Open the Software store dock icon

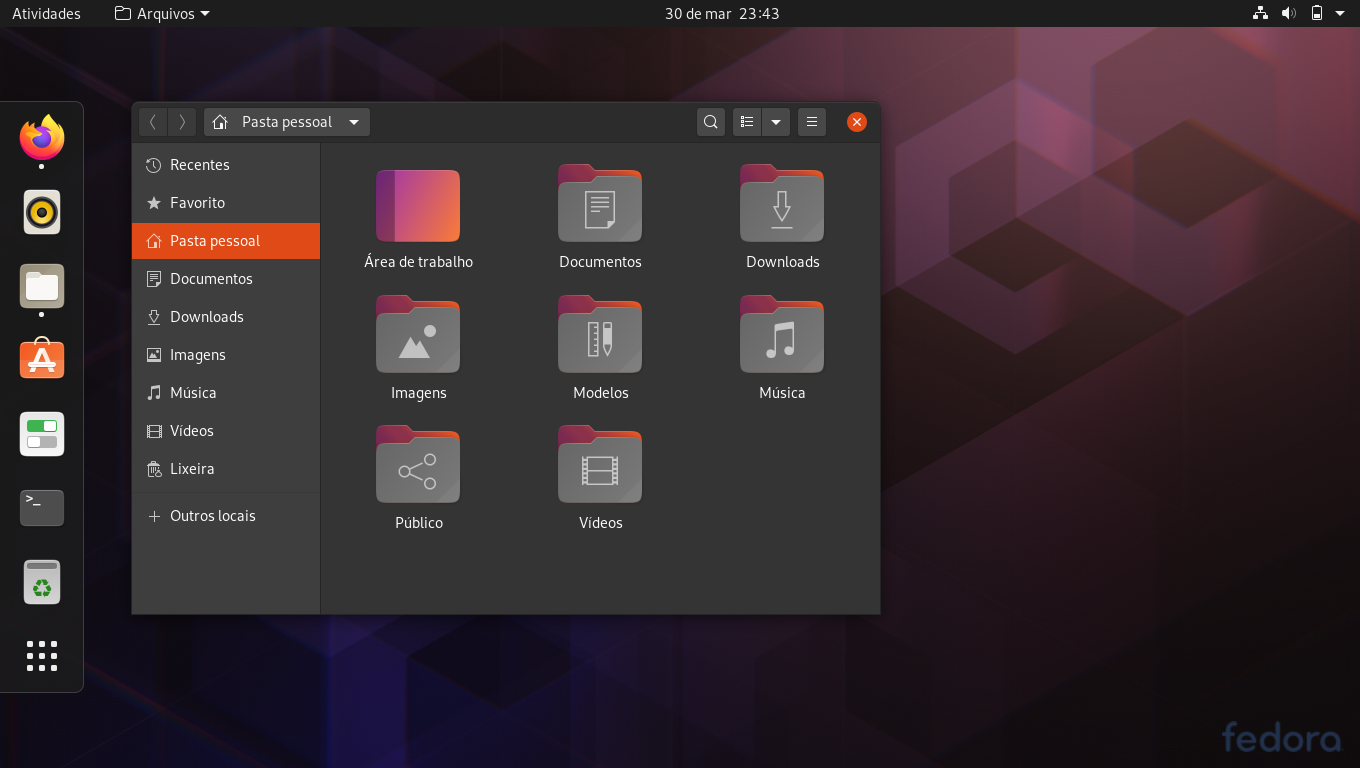[42, 359]
